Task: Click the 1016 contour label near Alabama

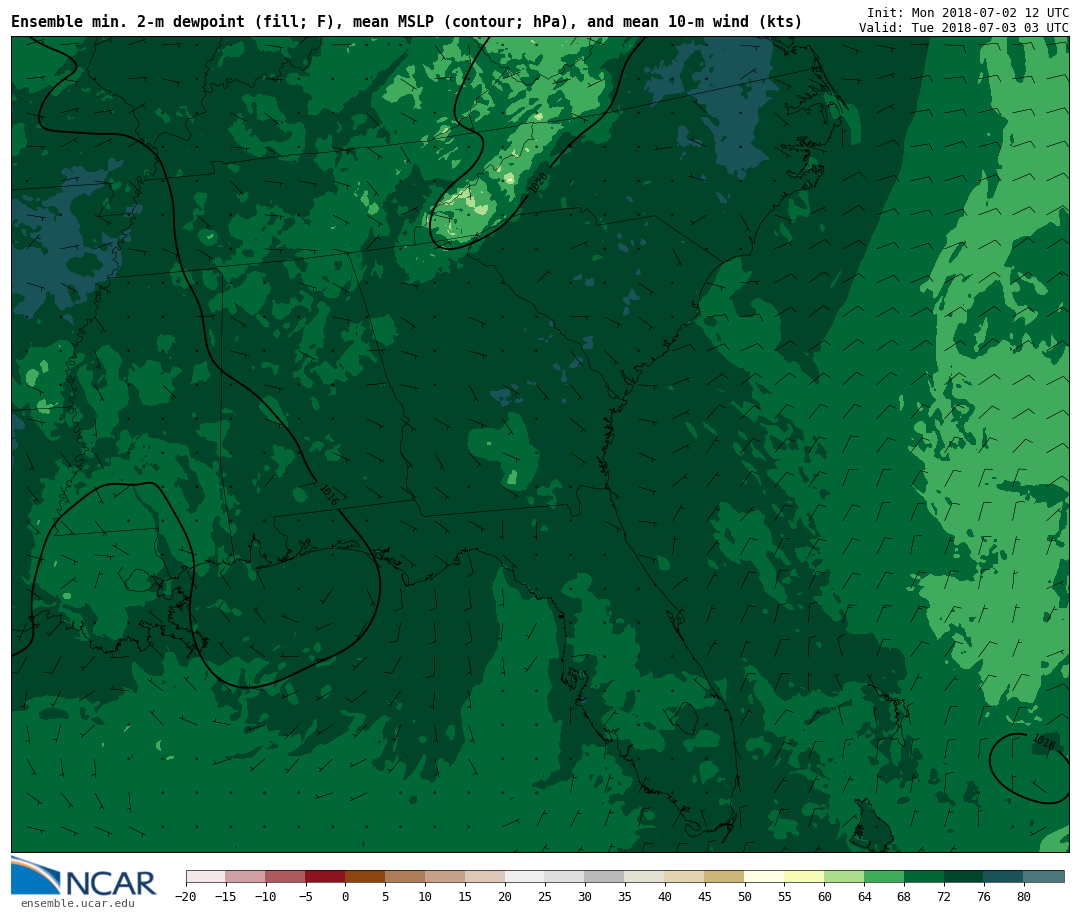Action: click(329, 494)
